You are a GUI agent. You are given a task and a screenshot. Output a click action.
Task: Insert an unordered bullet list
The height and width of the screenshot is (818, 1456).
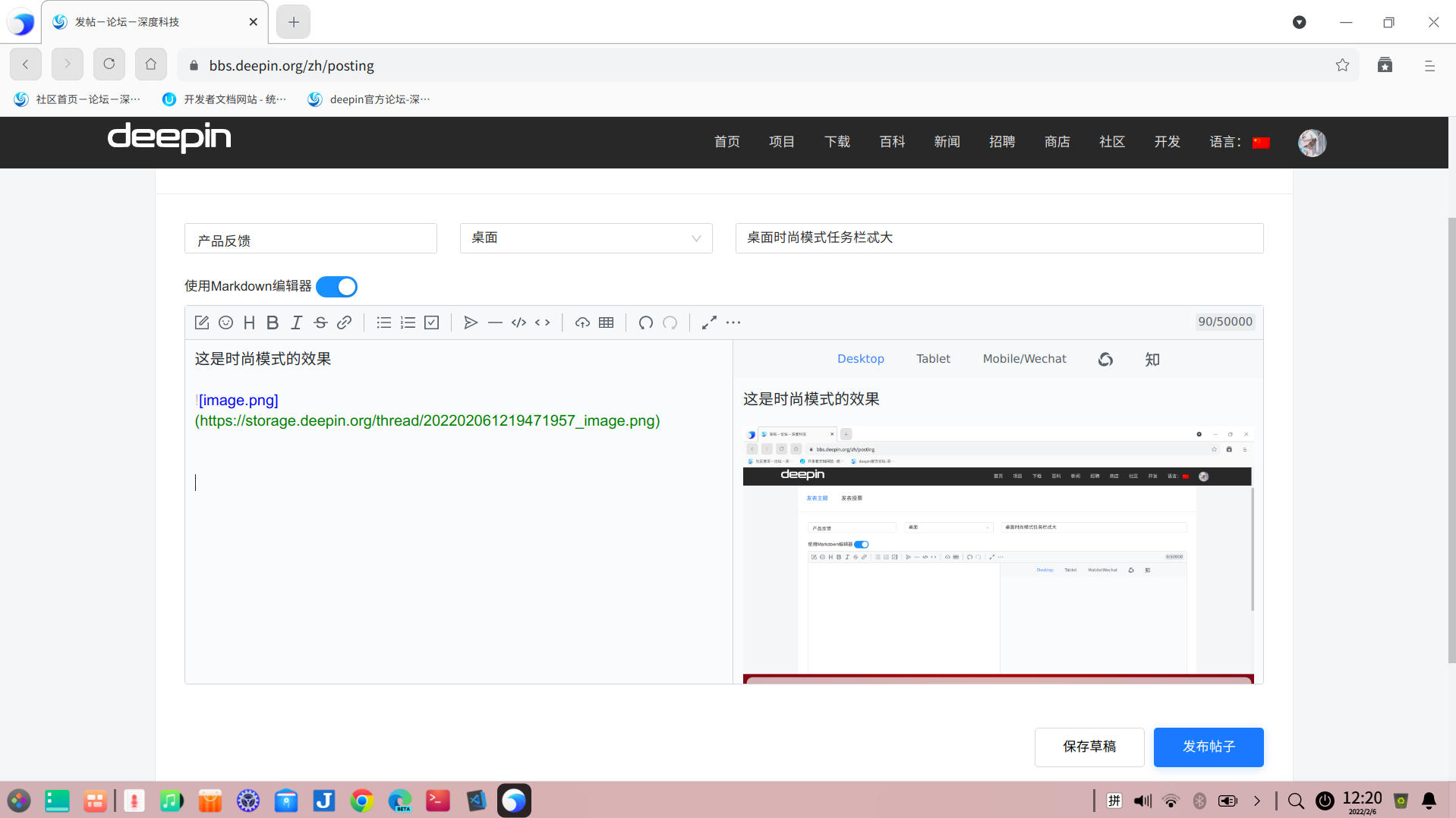click(x=384, y=322)
